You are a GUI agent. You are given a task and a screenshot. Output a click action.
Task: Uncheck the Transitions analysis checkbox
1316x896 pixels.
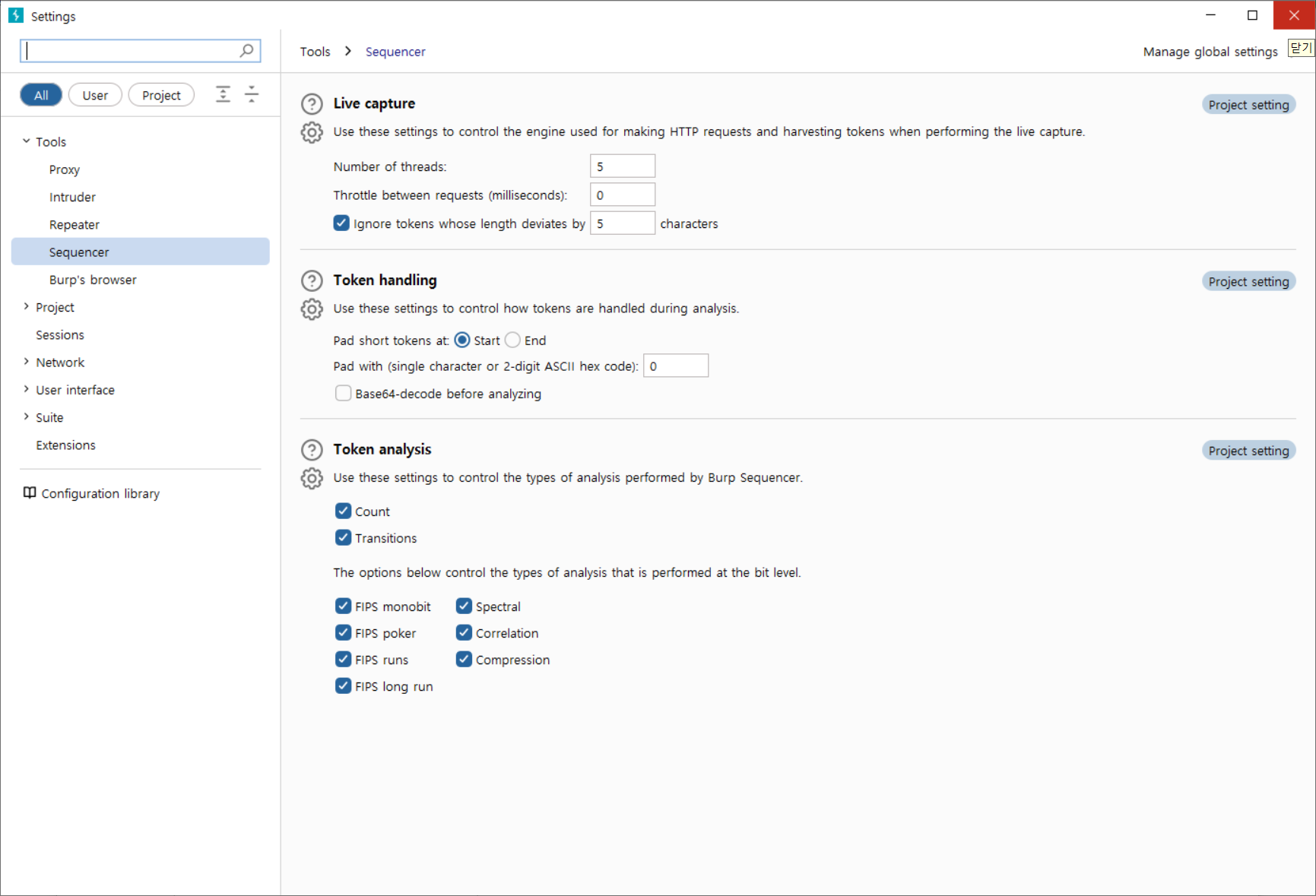pos(344,537)
